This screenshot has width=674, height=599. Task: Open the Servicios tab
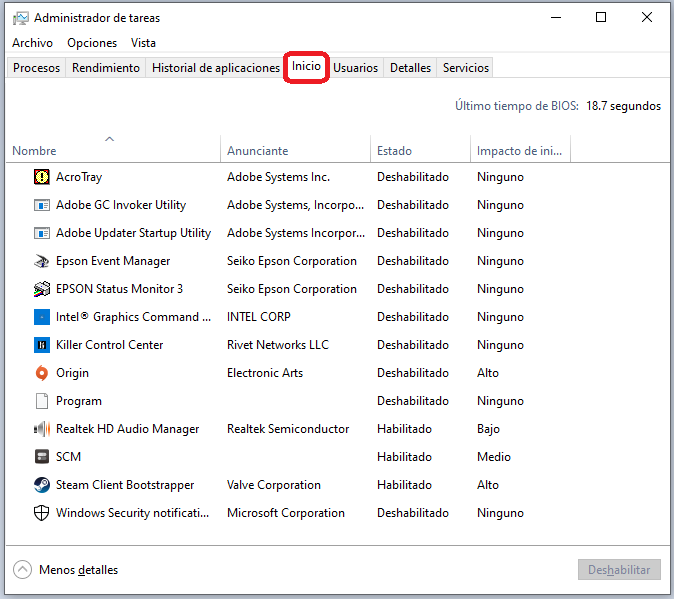tap(466, 68)
